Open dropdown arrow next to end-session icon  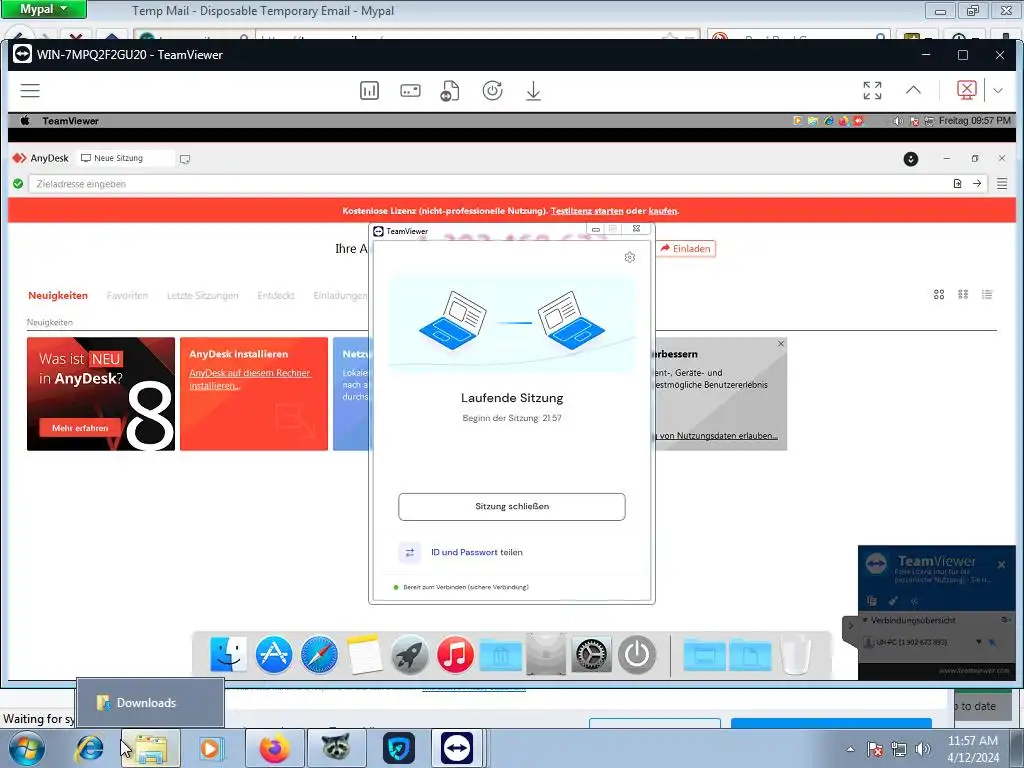997,91
